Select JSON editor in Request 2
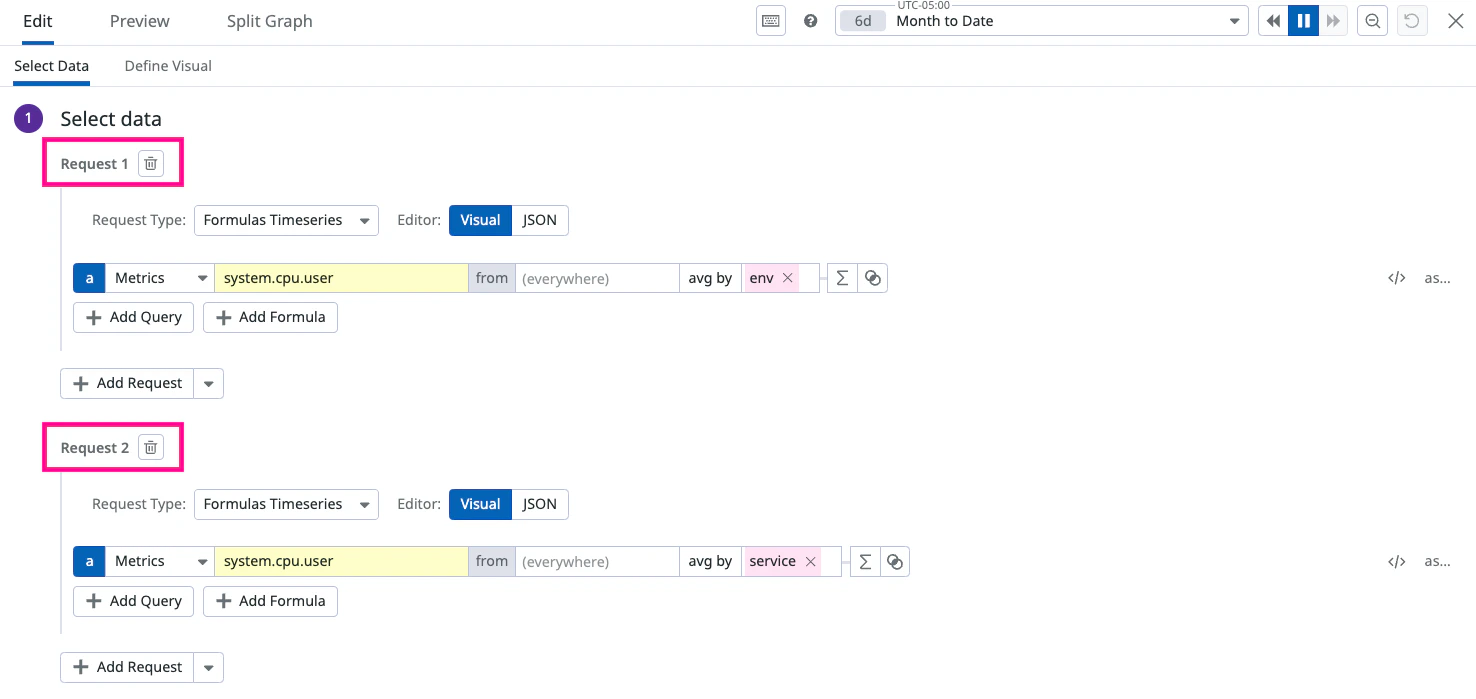This screenshot has width=1476, height=699. pyautogui.click(x=540, y=504)
